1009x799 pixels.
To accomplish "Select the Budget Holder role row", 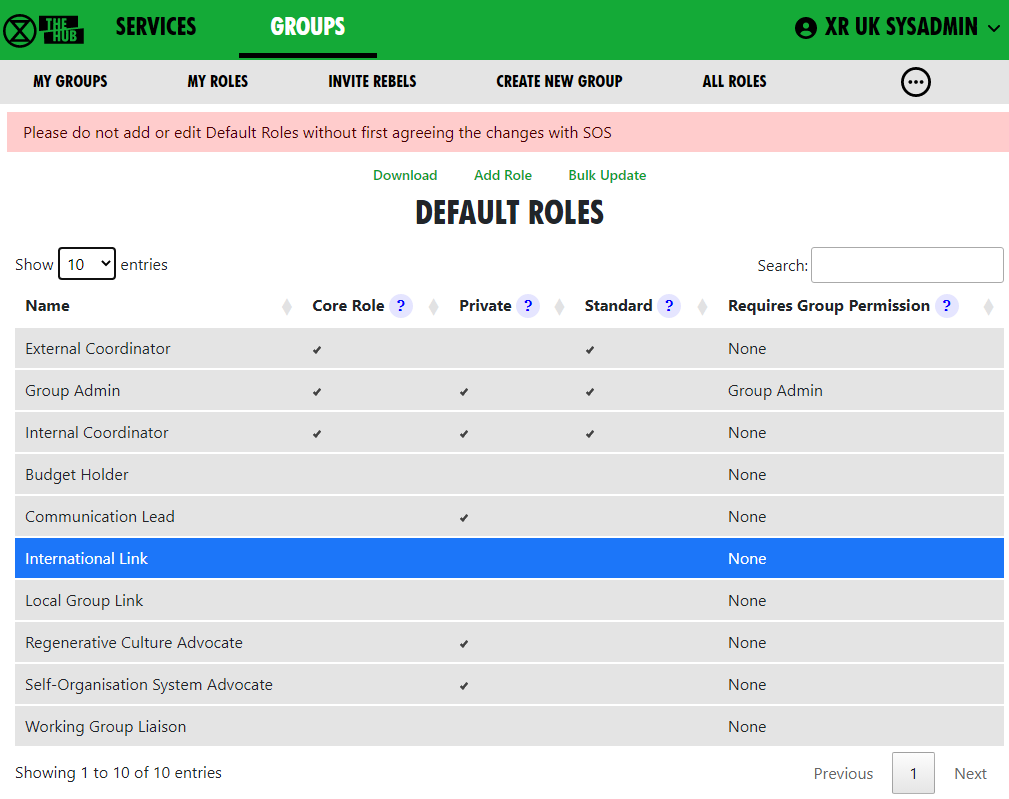I will tap(509, 475).
